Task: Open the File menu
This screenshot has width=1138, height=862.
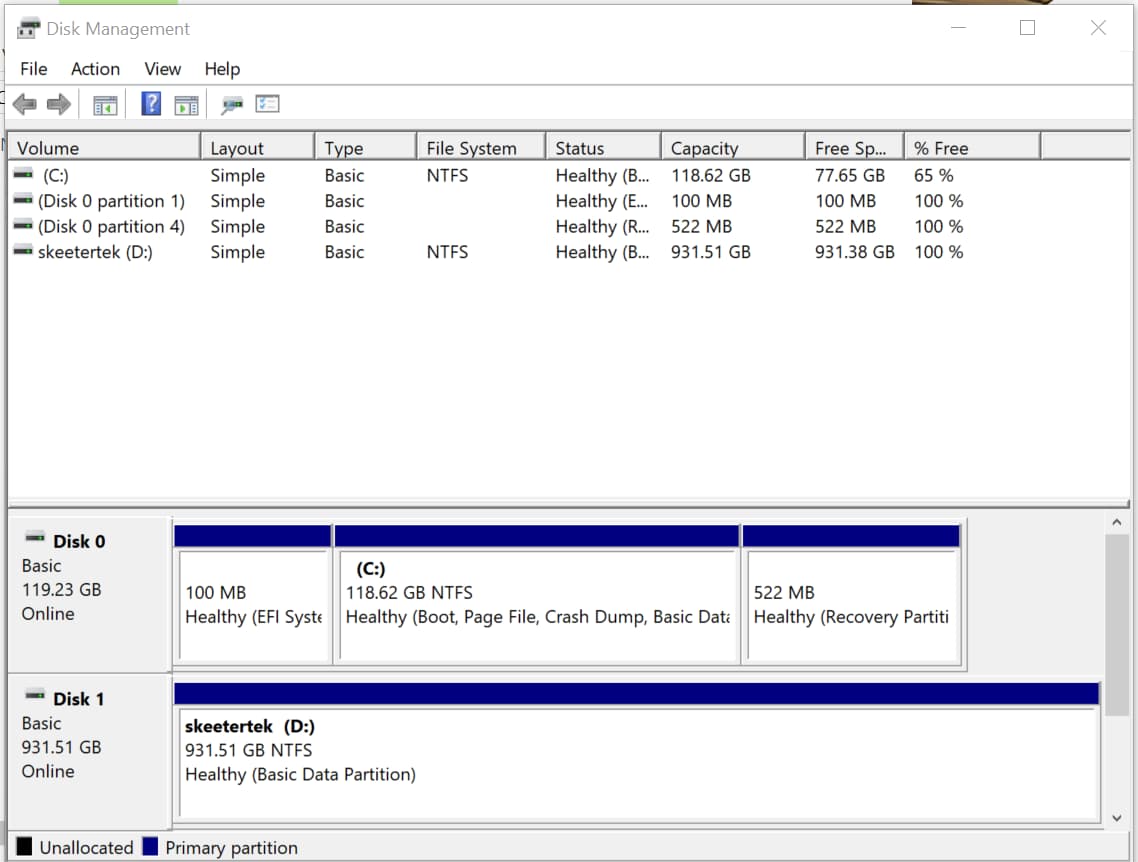Action: click(x=33, y=69)
